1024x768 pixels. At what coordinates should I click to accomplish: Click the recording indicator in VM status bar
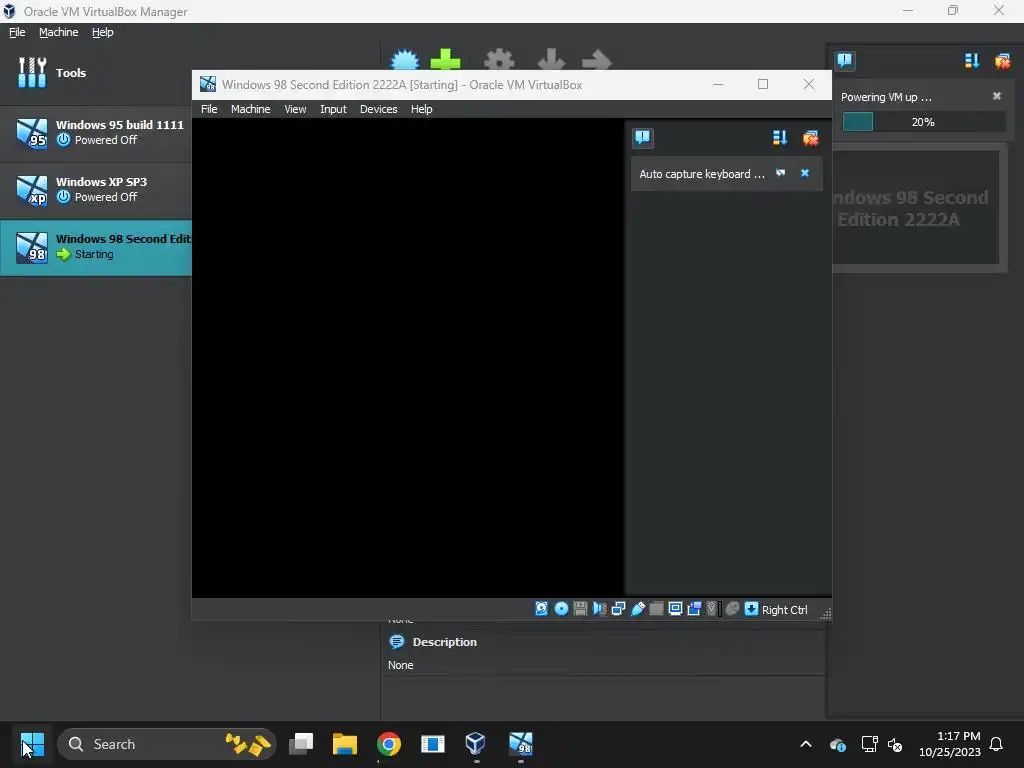tap(694, 609)
